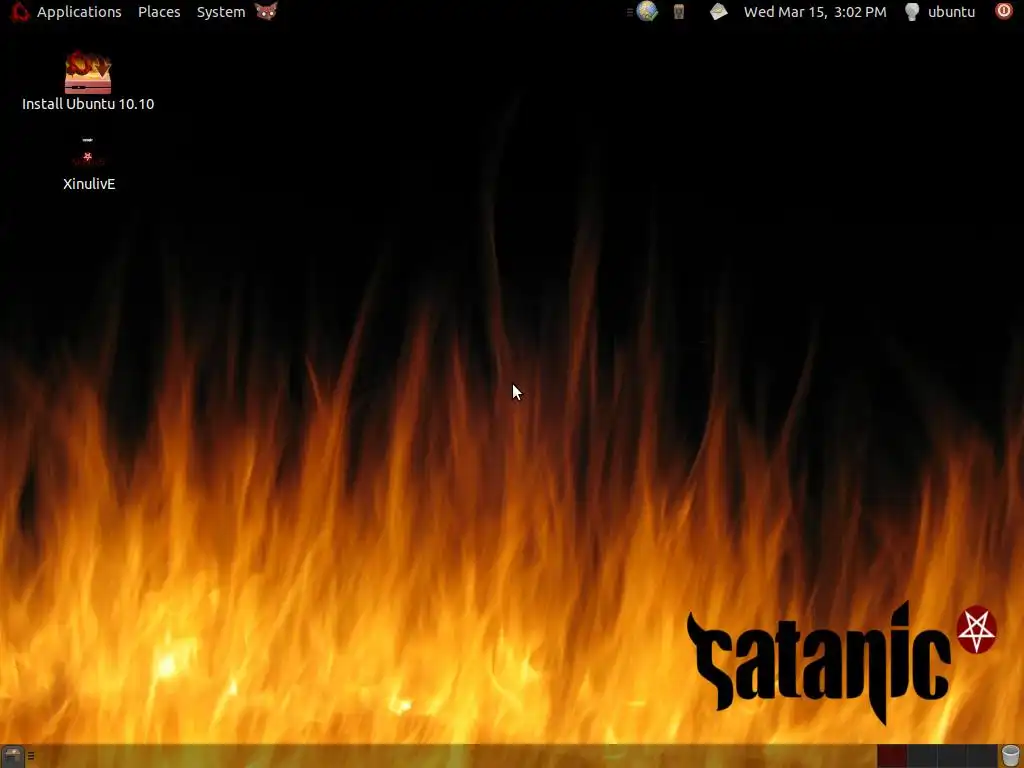Click the Show Desktop button in the bottom panel
1024x768 pixels.
point(12,756)
